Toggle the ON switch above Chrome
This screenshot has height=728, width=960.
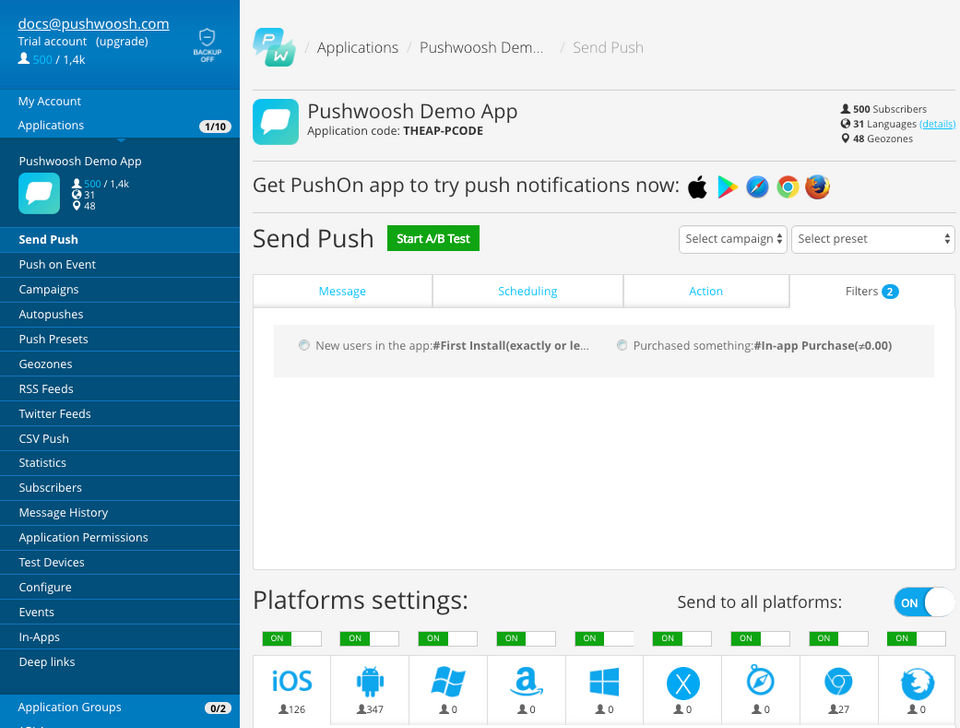[839, 639]
